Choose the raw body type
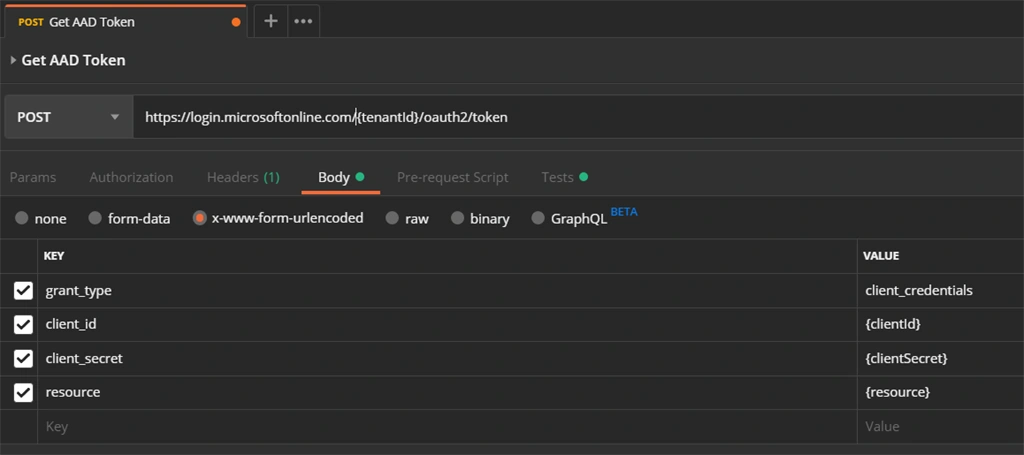This screenshot has width=1024, height=455. pos(392,218)
